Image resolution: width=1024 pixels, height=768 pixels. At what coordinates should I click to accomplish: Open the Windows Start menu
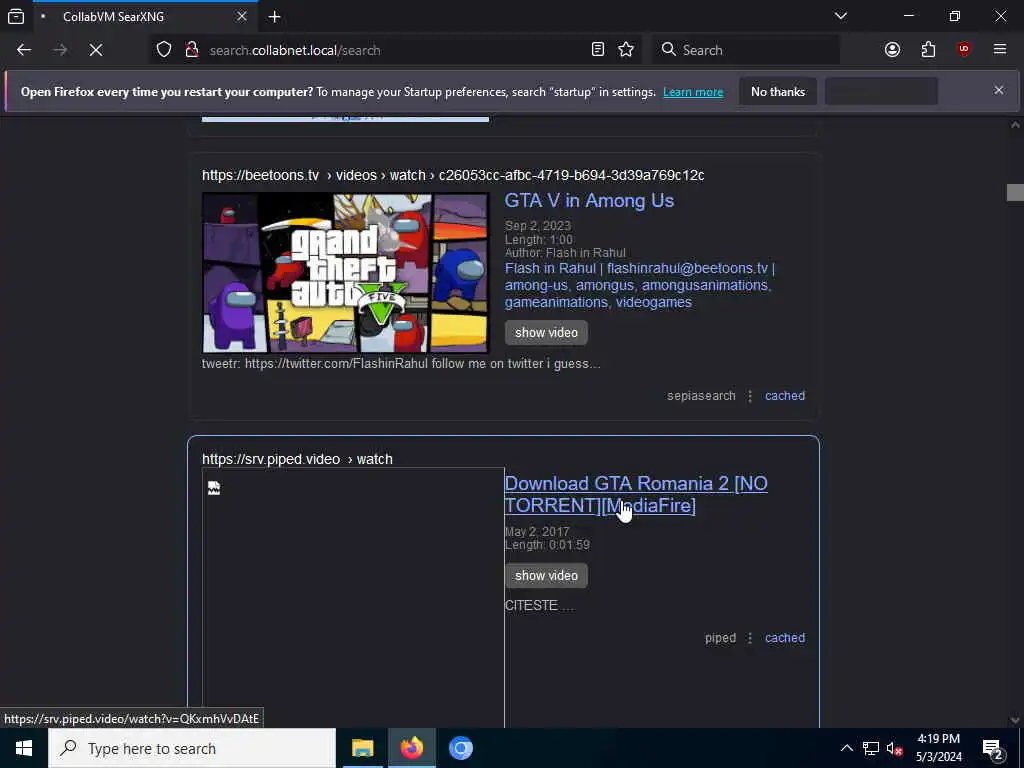pyautogui.click(x=24, y=748)
